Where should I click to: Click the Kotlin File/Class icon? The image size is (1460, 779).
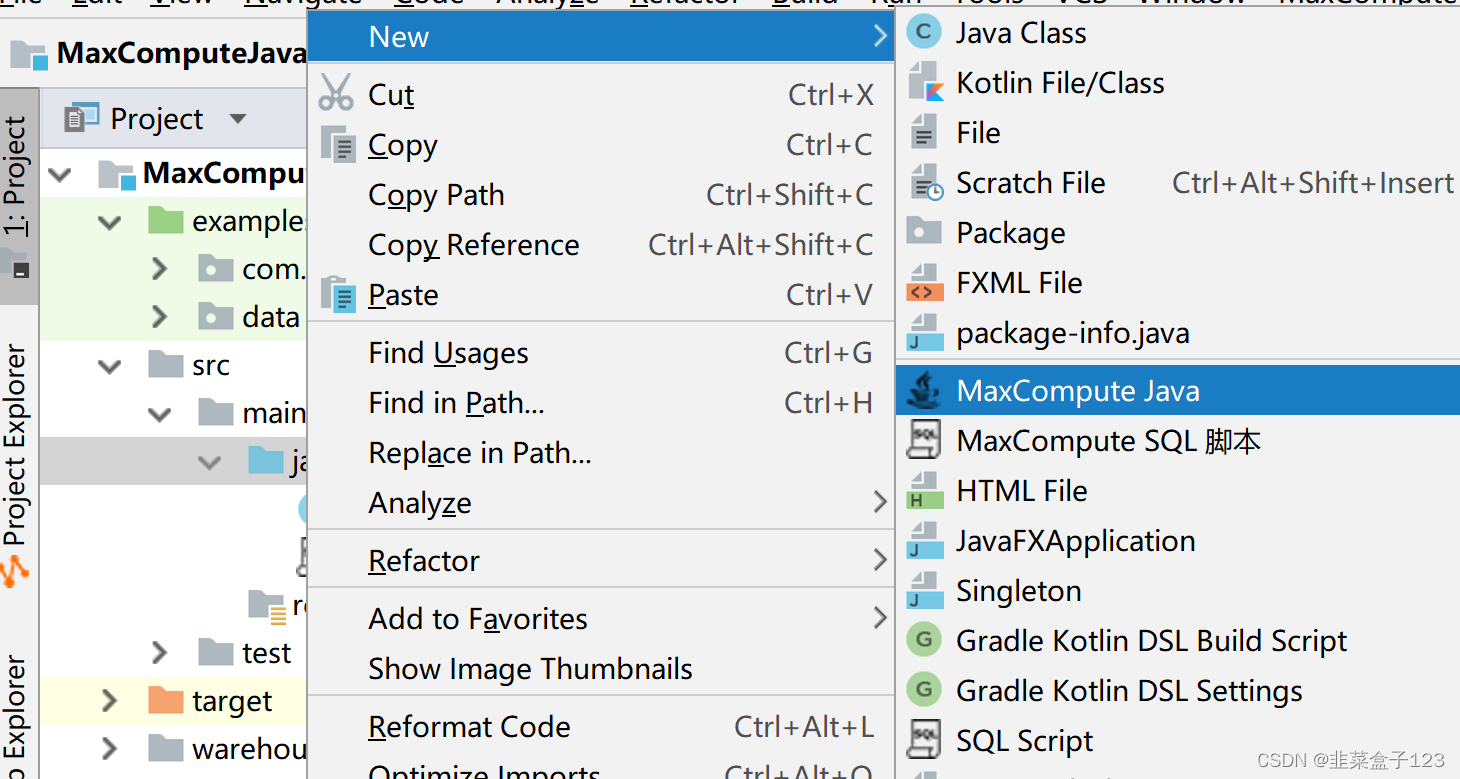(925, 83)
